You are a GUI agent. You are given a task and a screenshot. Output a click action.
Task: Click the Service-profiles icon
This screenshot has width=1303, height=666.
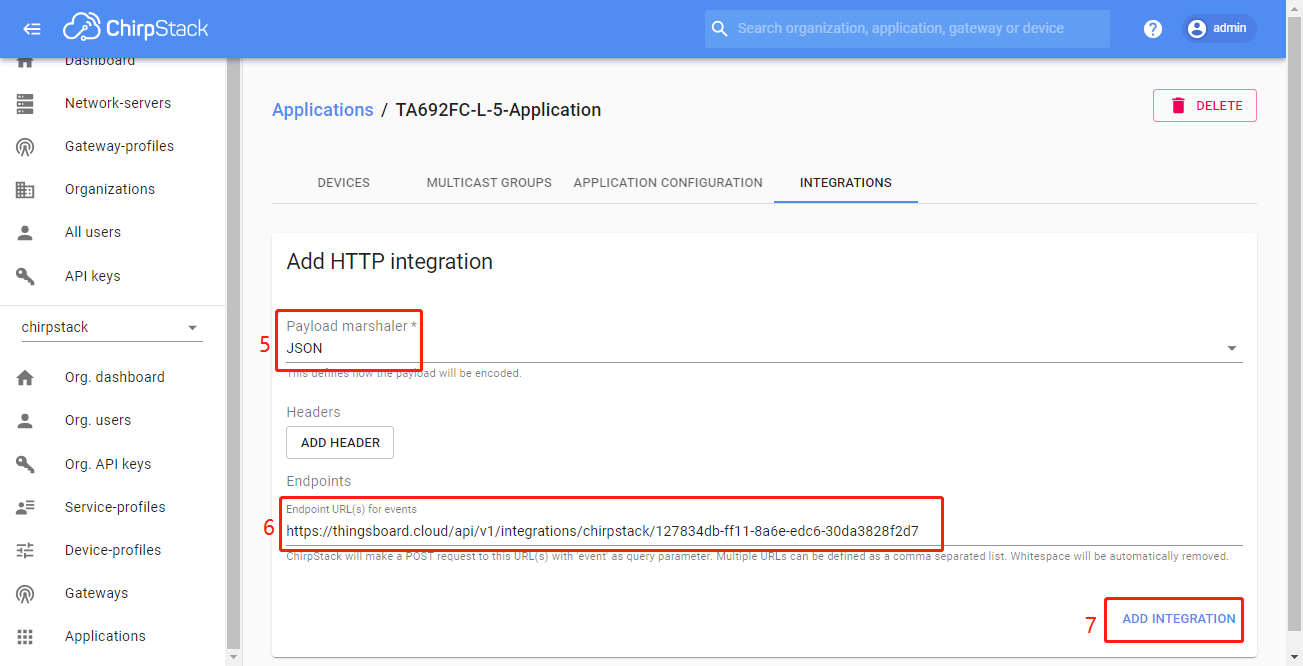tap(25, 507)
